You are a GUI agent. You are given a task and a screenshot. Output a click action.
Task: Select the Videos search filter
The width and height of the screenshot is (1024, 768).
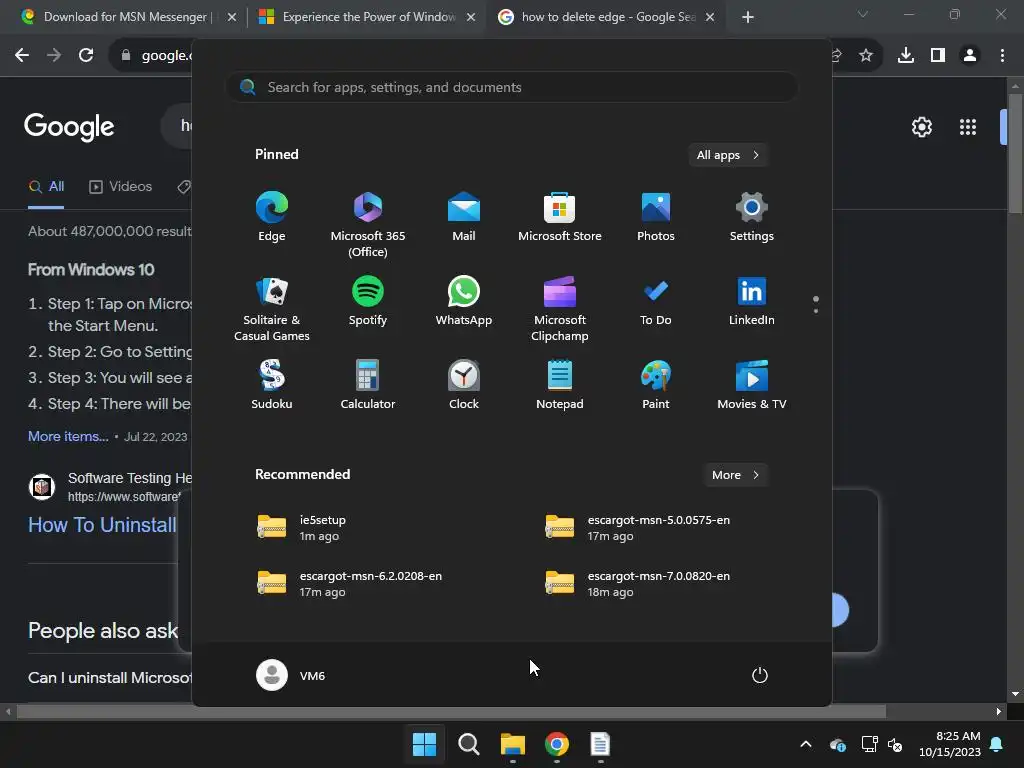120,187
